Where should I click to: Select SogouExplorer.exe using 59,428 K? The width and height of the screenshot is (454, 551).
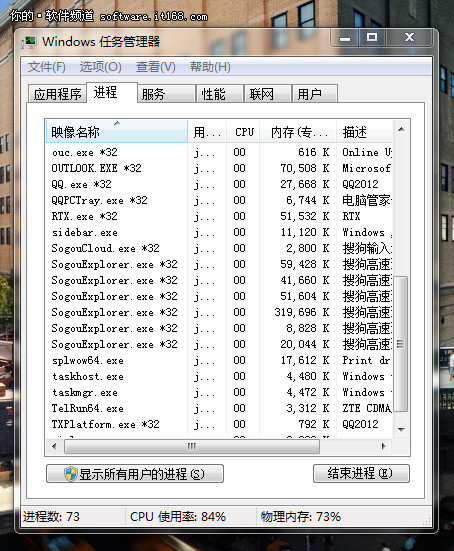coord(219,264)
